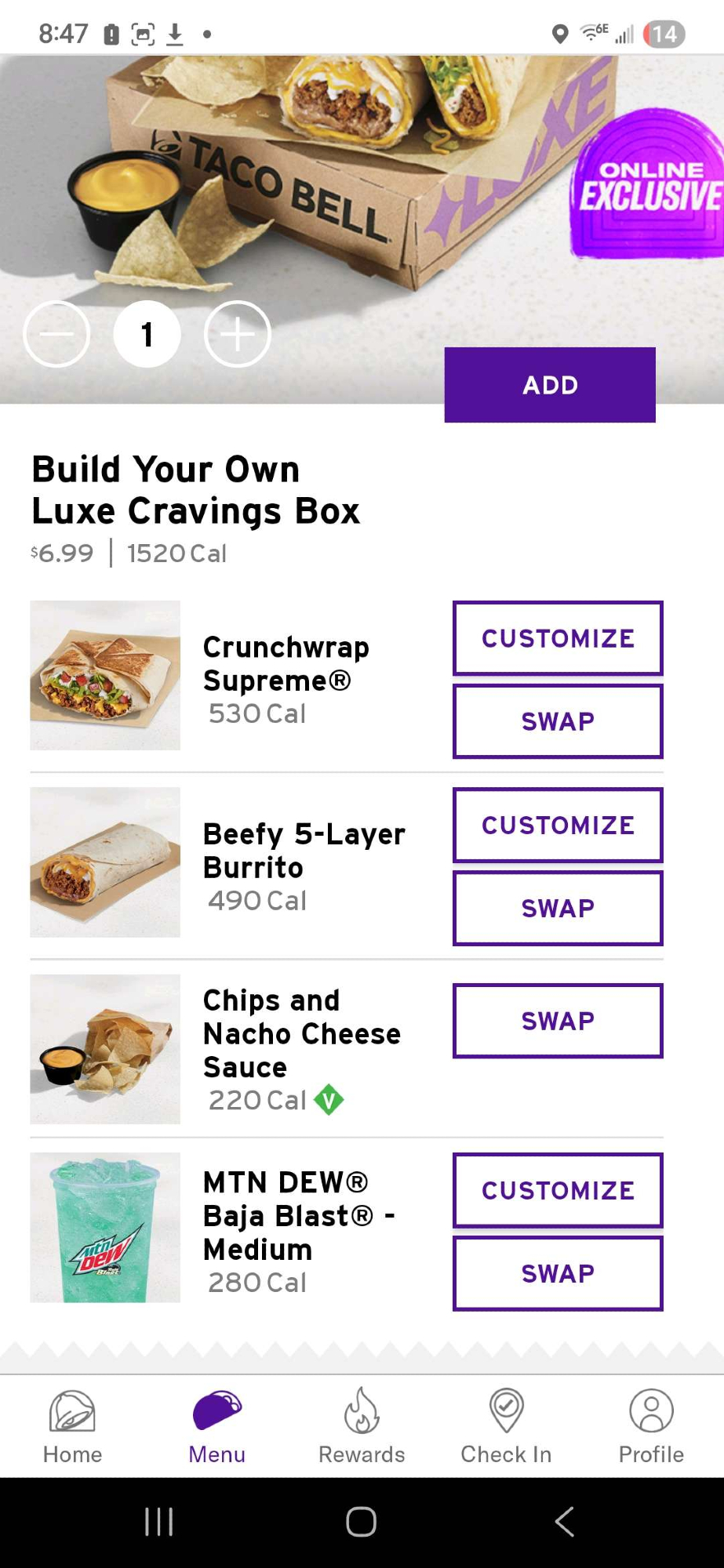The width and height of the screenshot is (724, 1568).
Task: Customize the Beefy 5-Layer Burrito
Action: [558, 825]
